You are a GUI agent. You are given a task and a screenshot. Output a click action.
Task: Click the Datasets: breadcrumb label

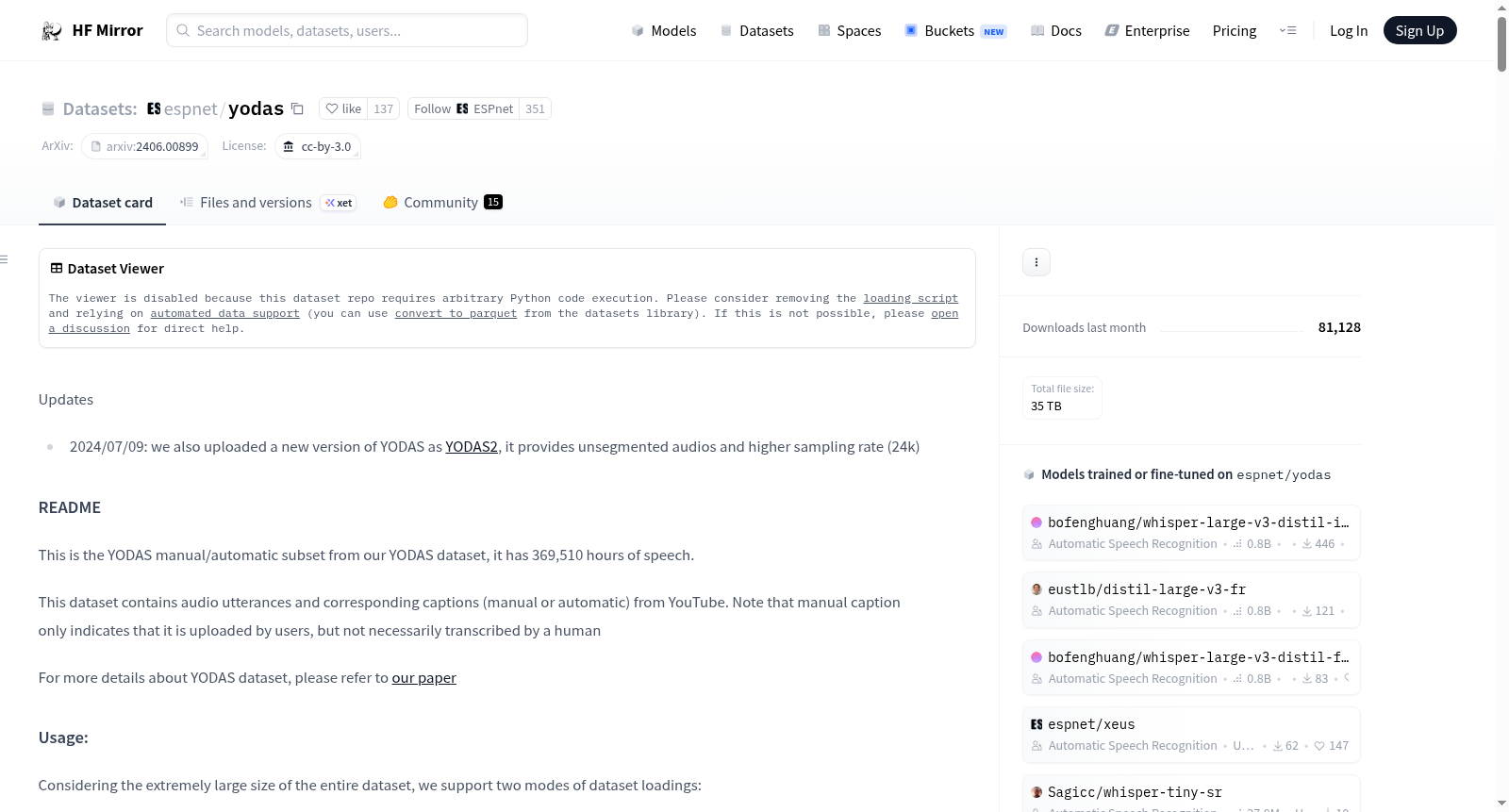coord(100,108)
